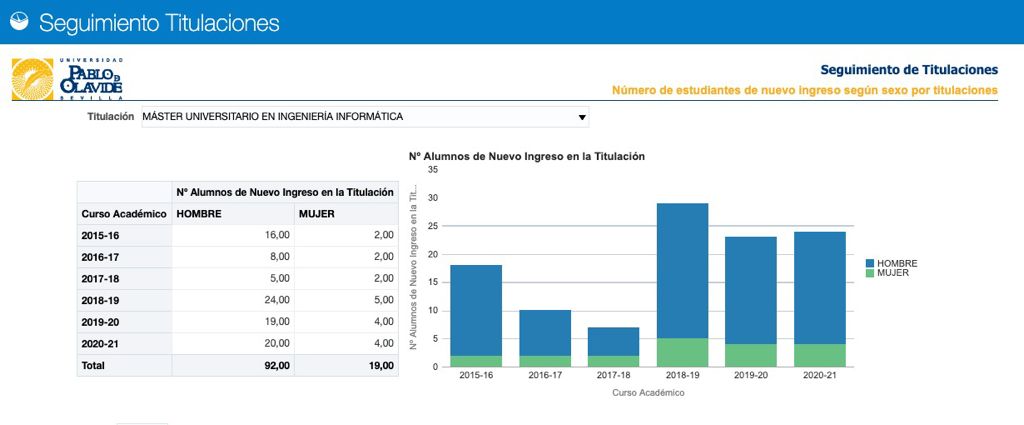The height and width of the screenshot is (425, 1024).
Task: Click the 2018-19 label on chart x-axis
Action: [682, 375]
